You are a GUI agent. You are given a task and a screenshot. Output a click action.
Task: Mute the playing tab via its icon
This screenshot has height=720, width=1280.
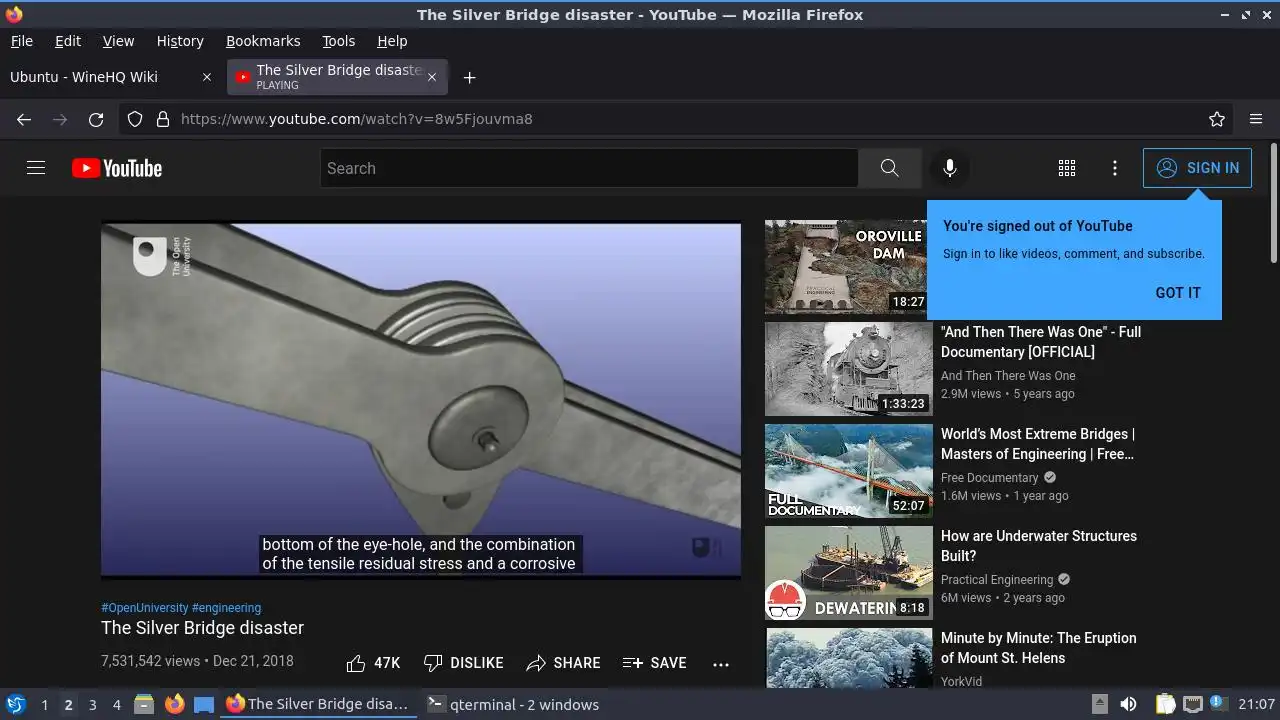(x=242, y=77)
